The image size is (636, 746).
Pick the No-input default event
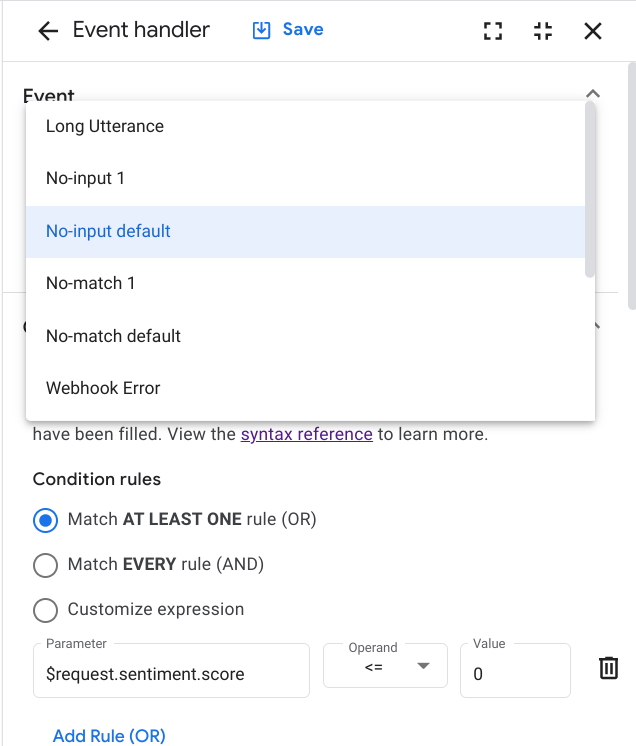pyautogui.click(x=108, y=232)
